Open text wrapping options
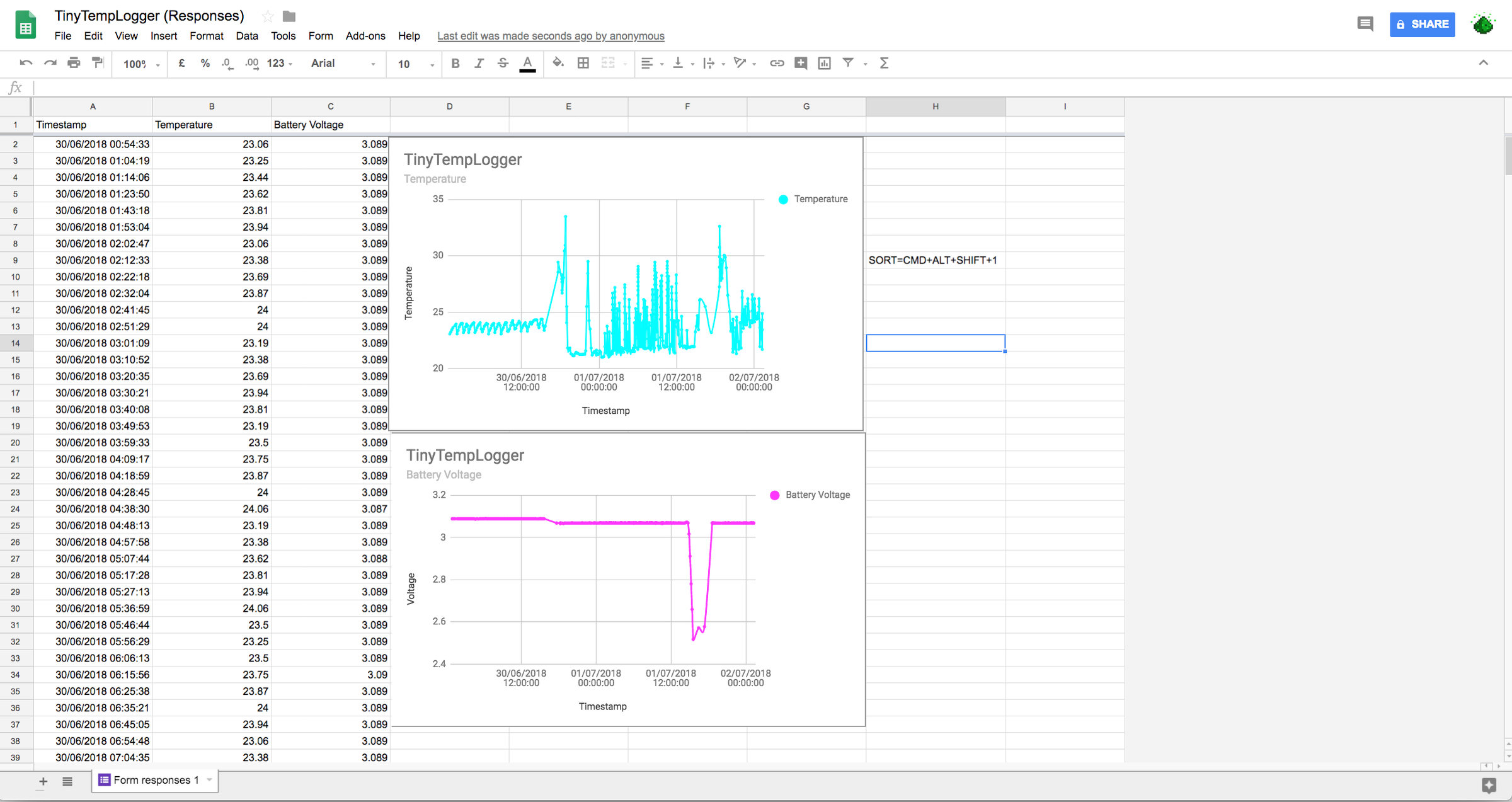Image resolution: width=1512 pixels, height=802 pixels. coord(714,63)
